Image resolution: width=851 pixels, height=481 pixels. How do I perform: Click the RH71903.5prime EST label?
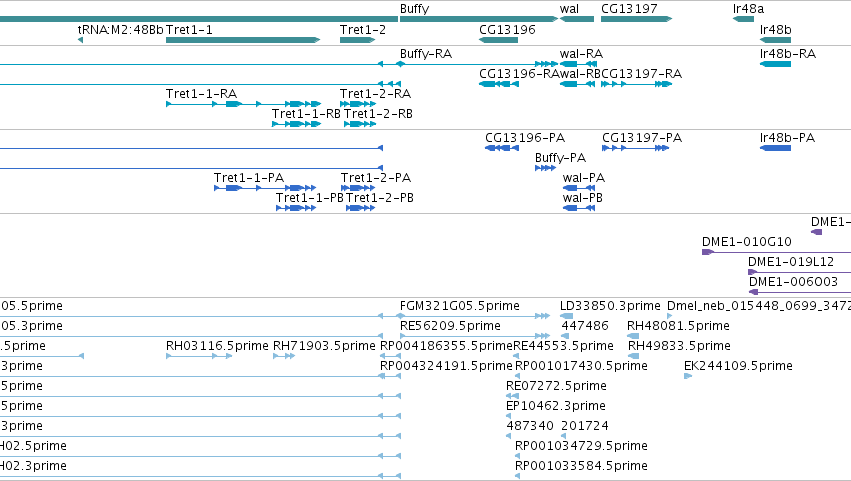(x=324, y=346)
